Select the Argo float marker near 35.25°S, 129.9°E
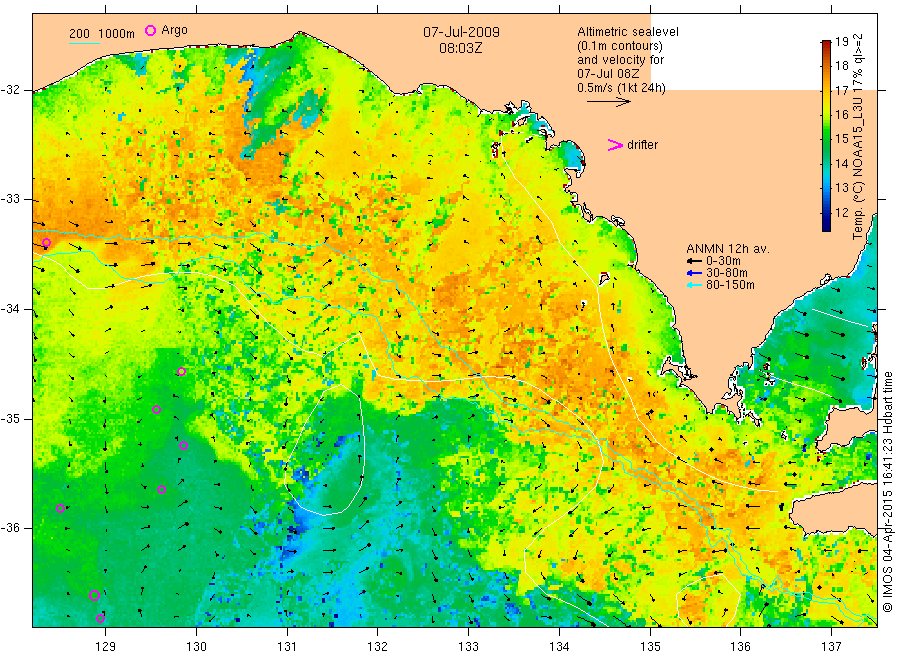Image resolution: width=900 pixels, height=660 pixels. click(x=184, y=446)
